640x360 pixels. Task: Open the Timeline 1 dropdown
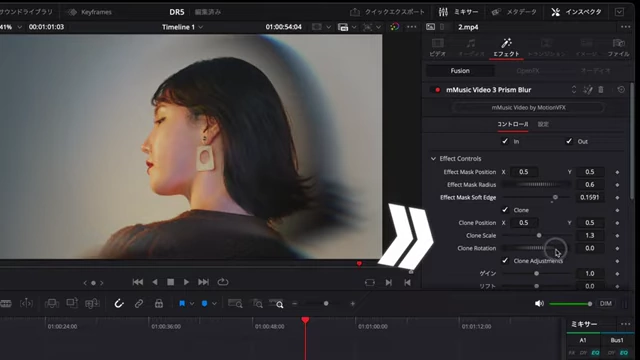[182, 27]
